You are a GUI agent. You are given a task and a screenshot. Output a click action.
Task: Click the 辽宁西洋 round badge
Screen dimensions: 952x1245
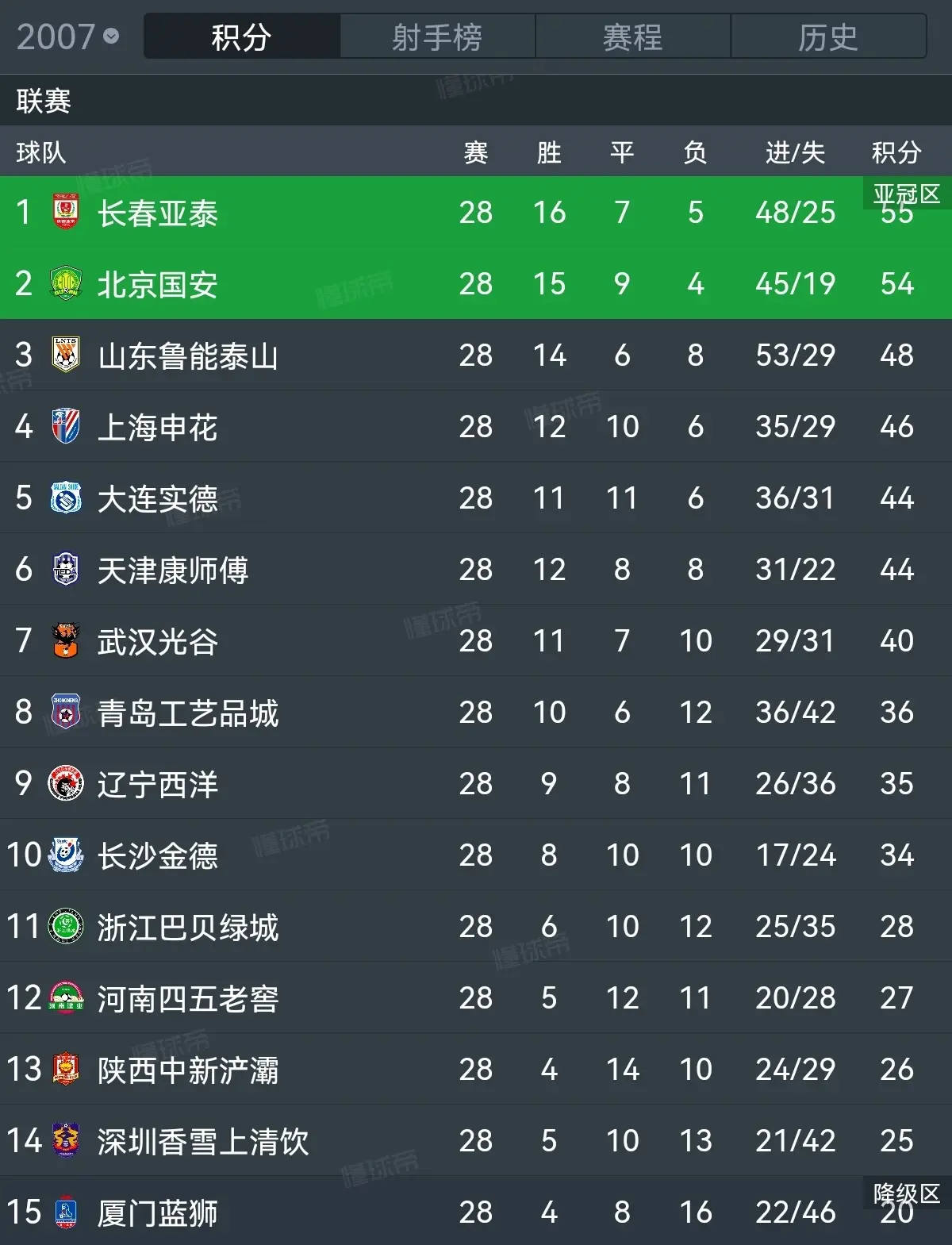pyautogui.click(x=66, y=783)
